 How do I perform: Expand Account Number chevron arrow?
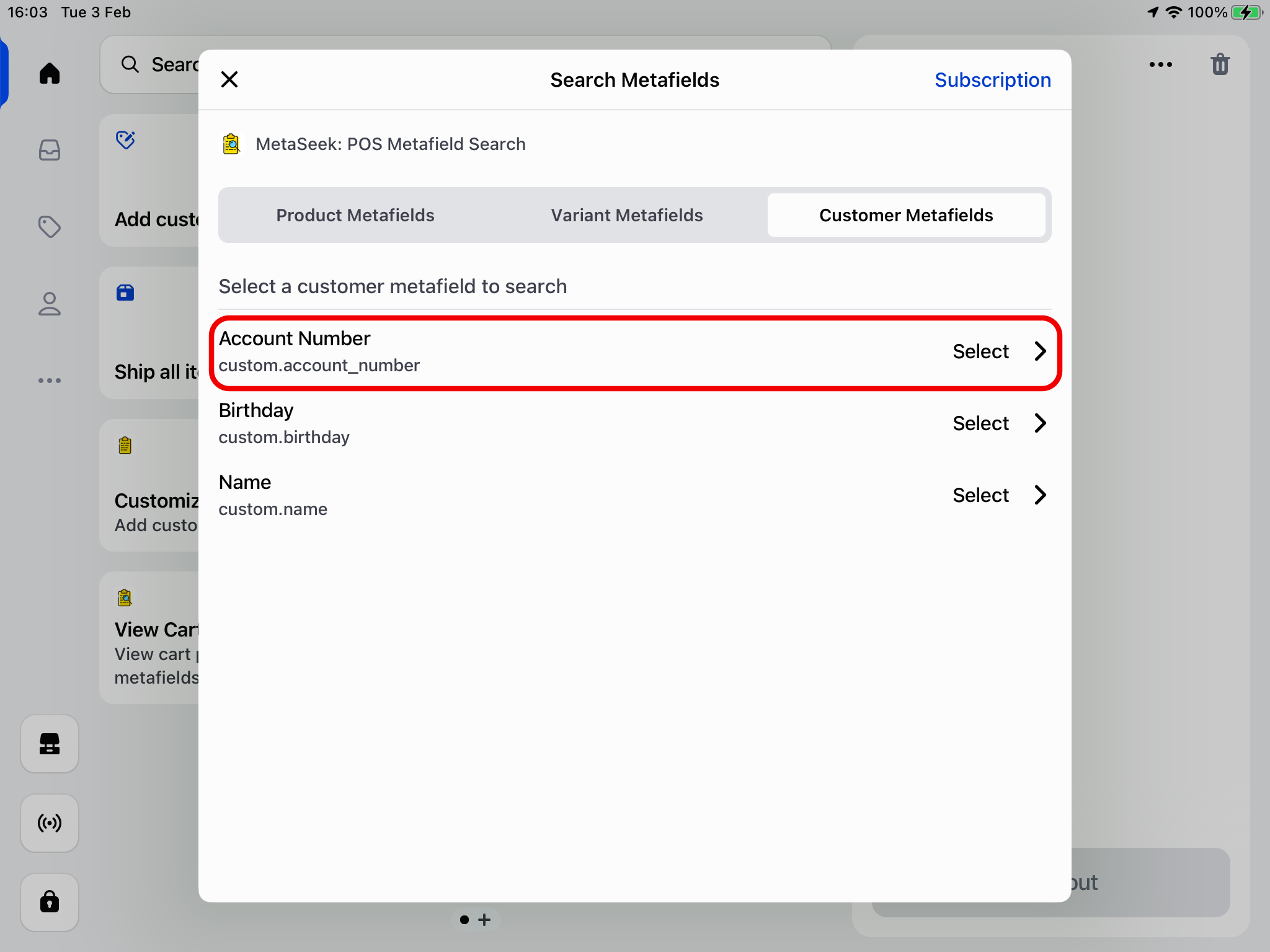tap(1040, 351)
